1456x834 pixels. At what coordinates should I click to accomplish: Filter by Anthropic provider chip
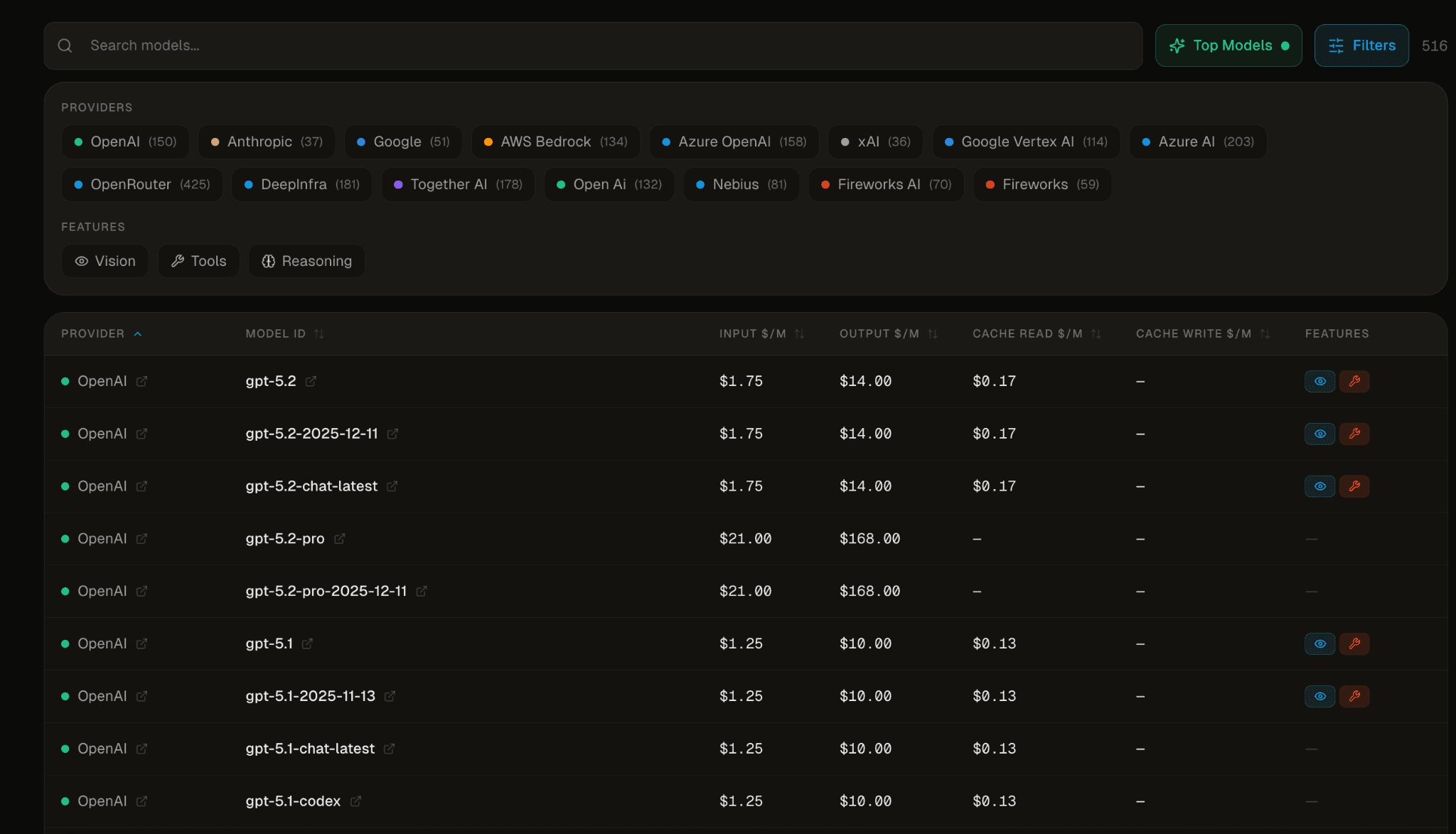point(267,141)
